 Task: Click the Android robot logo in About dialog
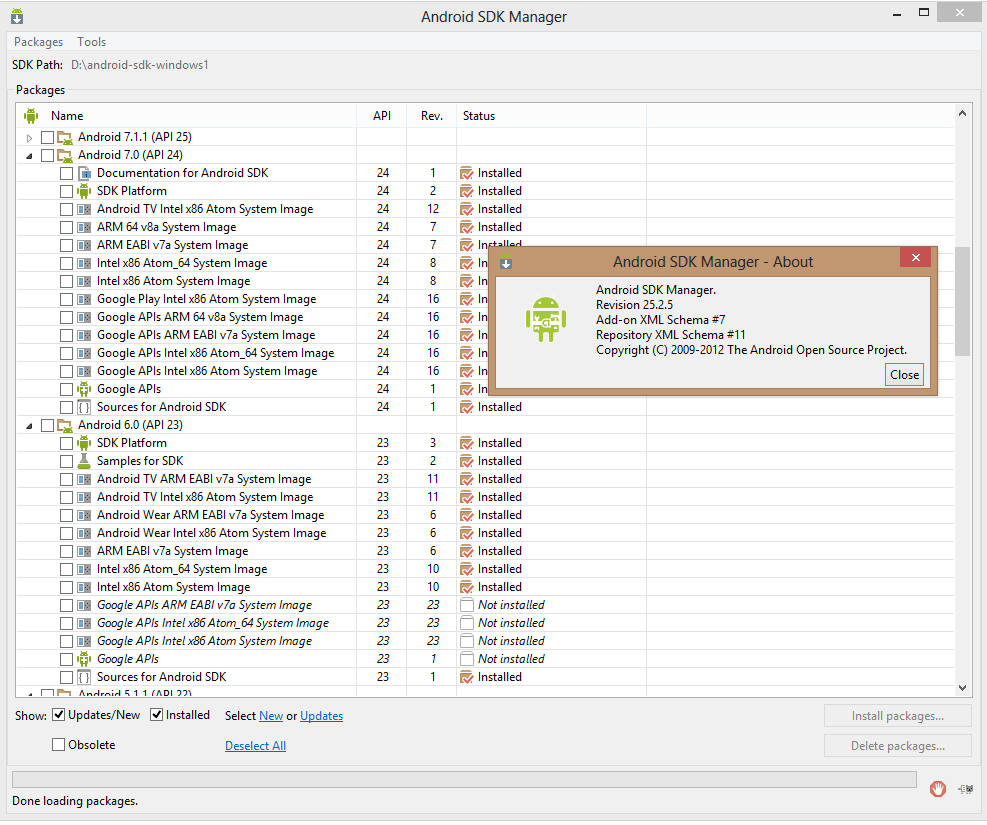546,320
